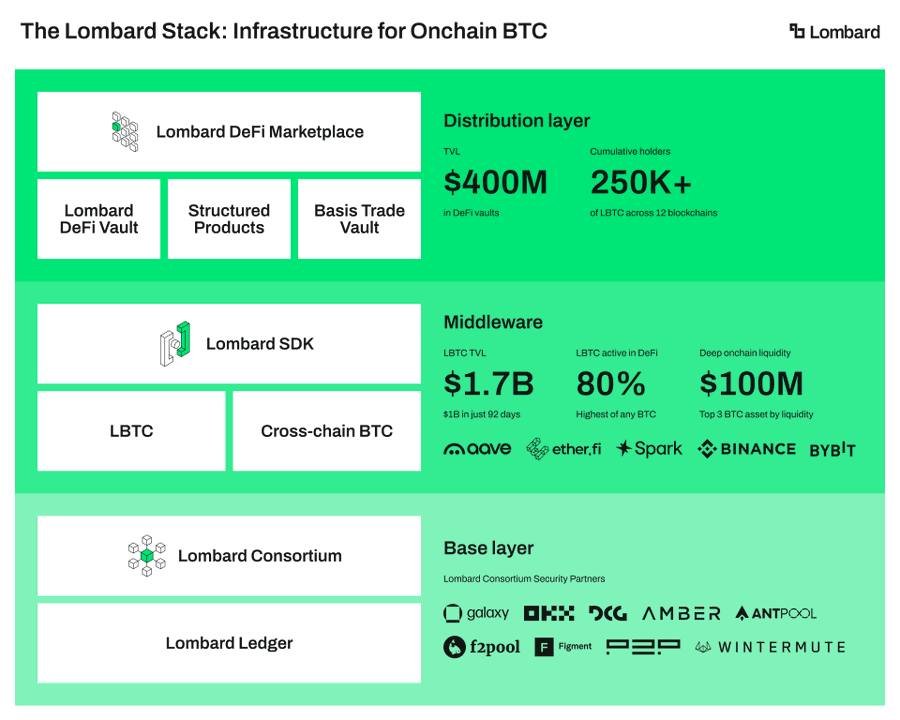Click the LBTC box
Viewport: 900px width, 720px height.
tap(131, 431)
